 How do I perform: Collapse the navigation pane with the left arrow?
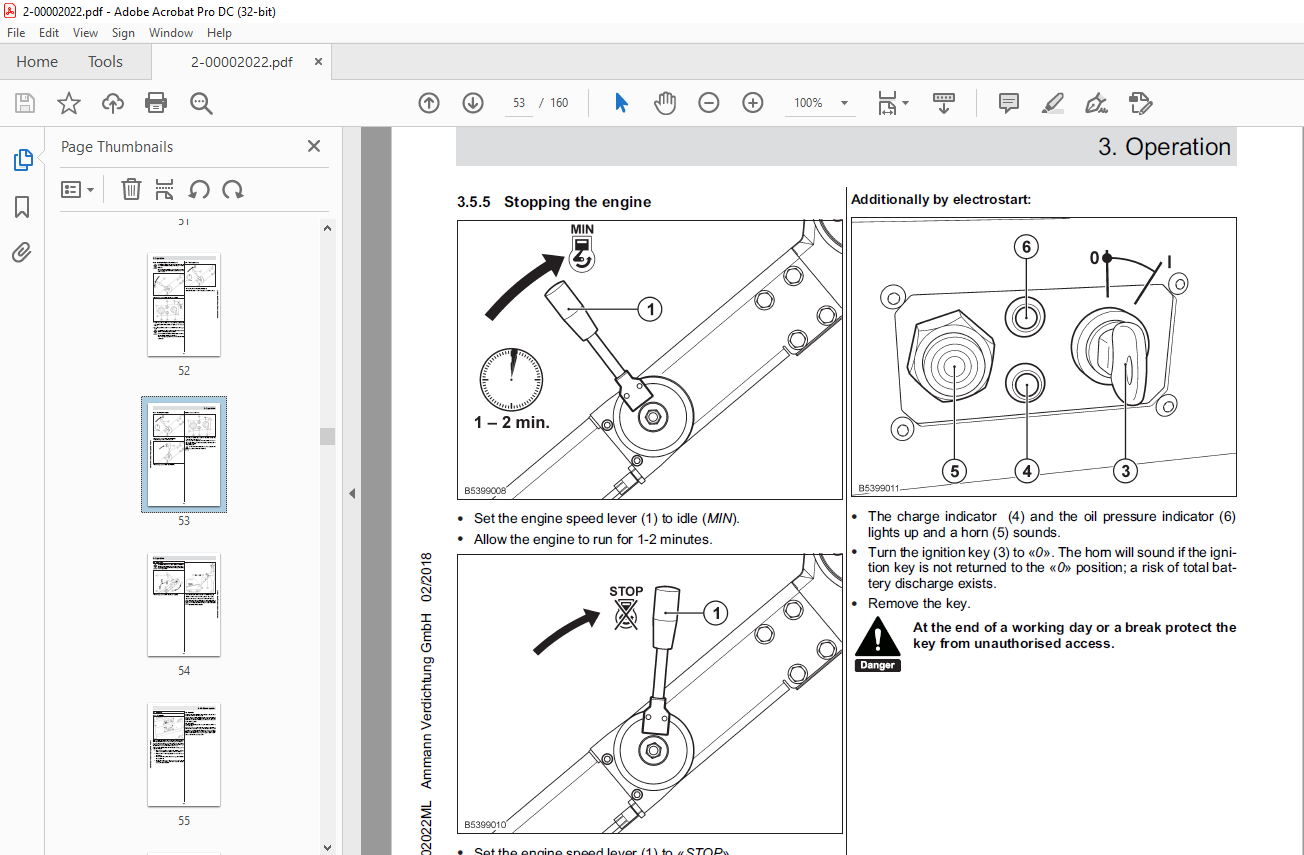click(352, 493)
